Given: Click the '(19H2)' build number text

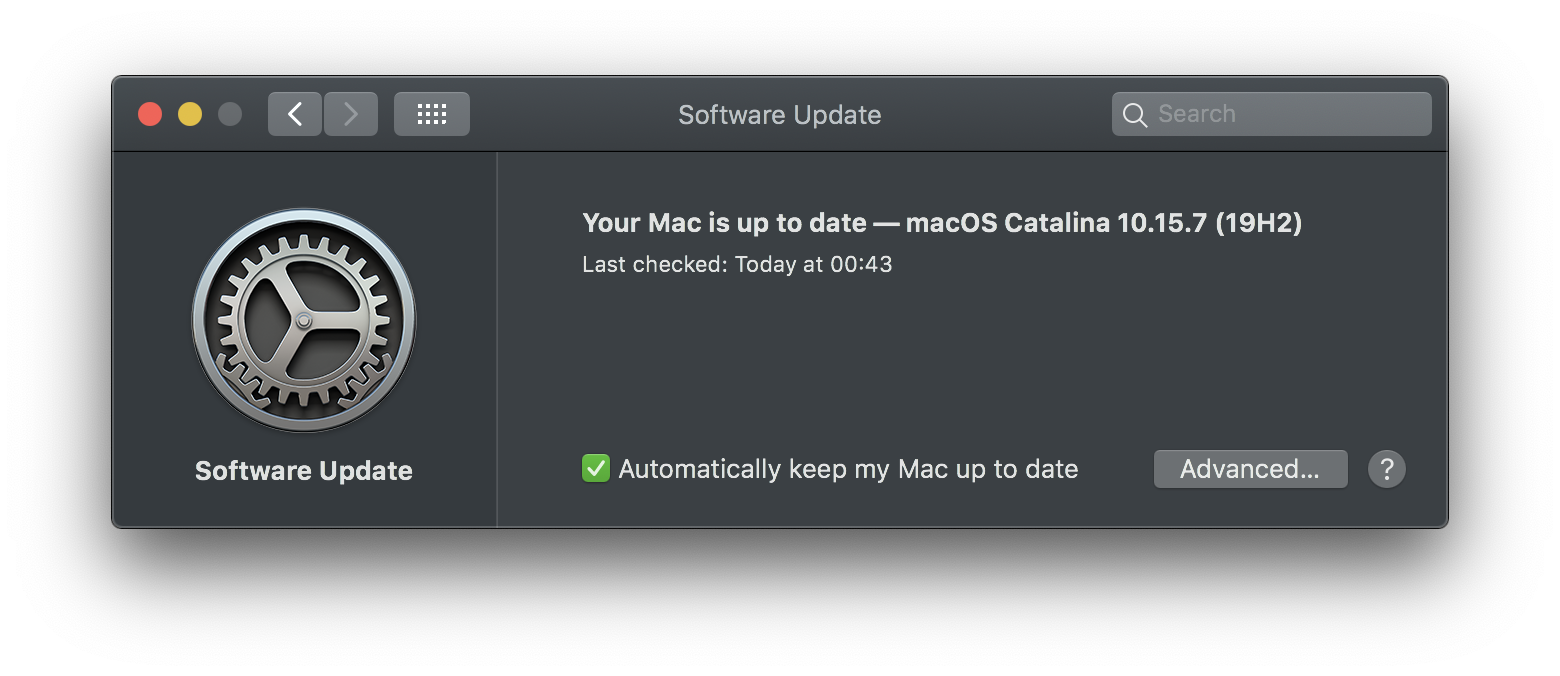Looking at the screenshot, I should [x=1258, y=222].
